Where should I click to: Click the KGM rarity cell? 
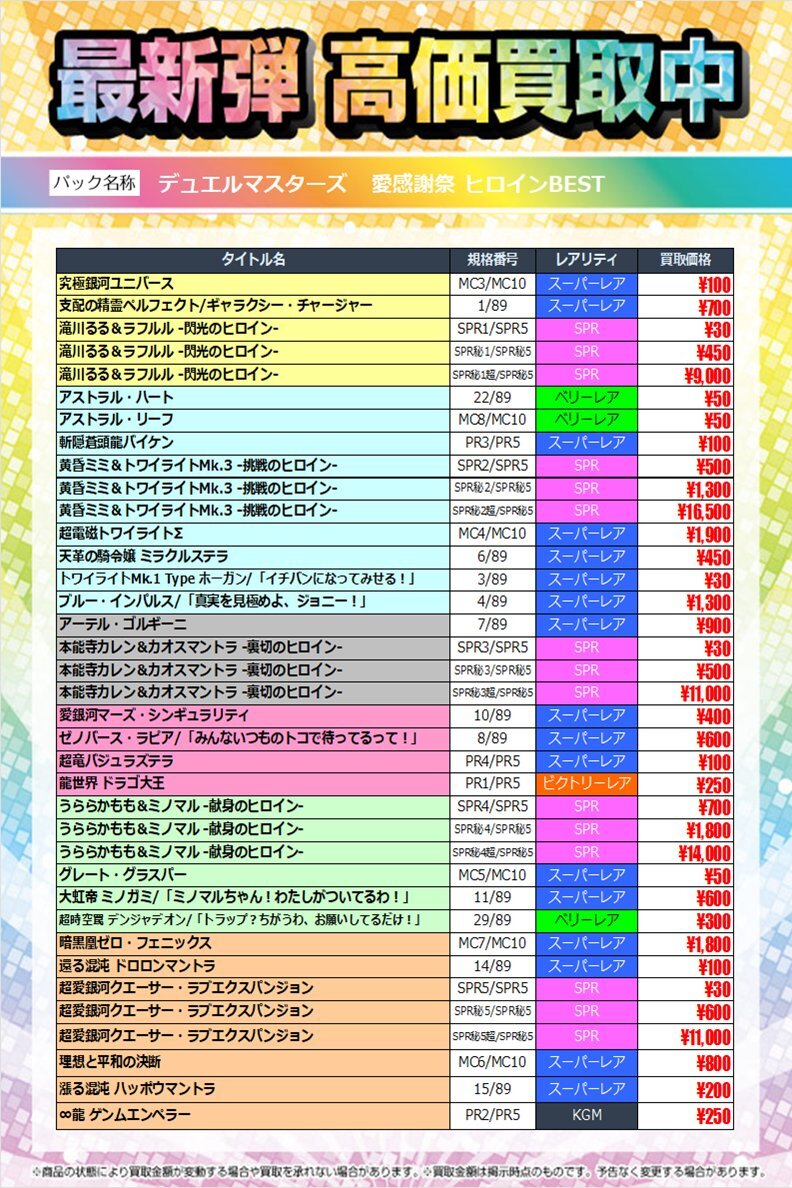tap(586, 1115)
